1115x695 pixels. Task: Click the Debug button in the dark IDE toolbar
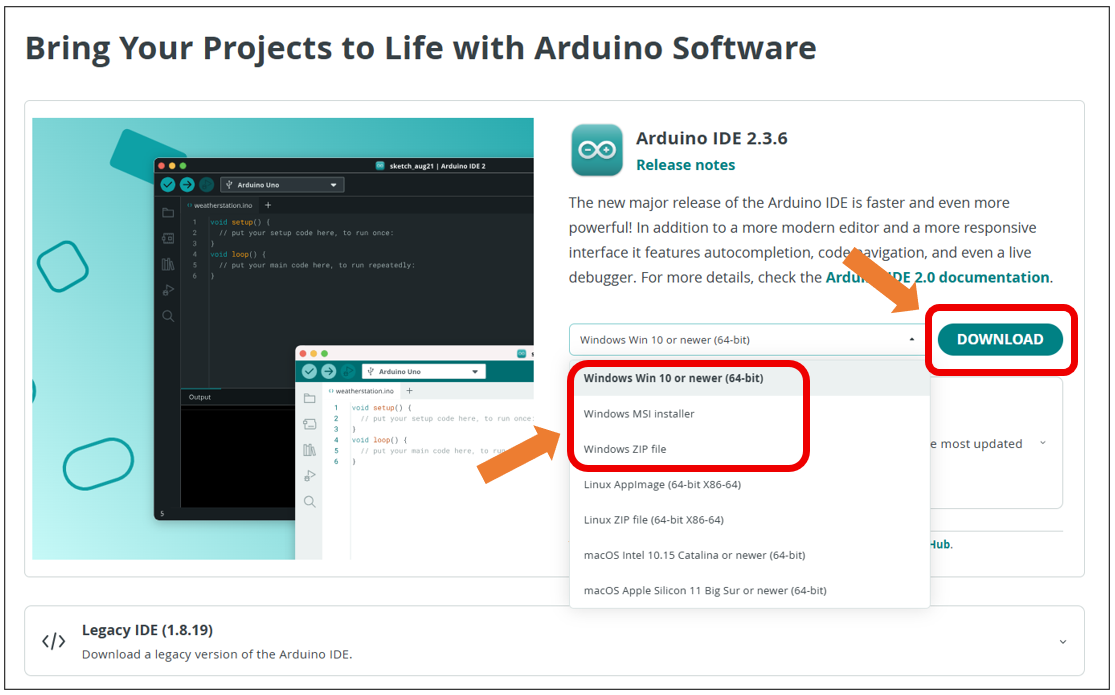pos(206,185)
